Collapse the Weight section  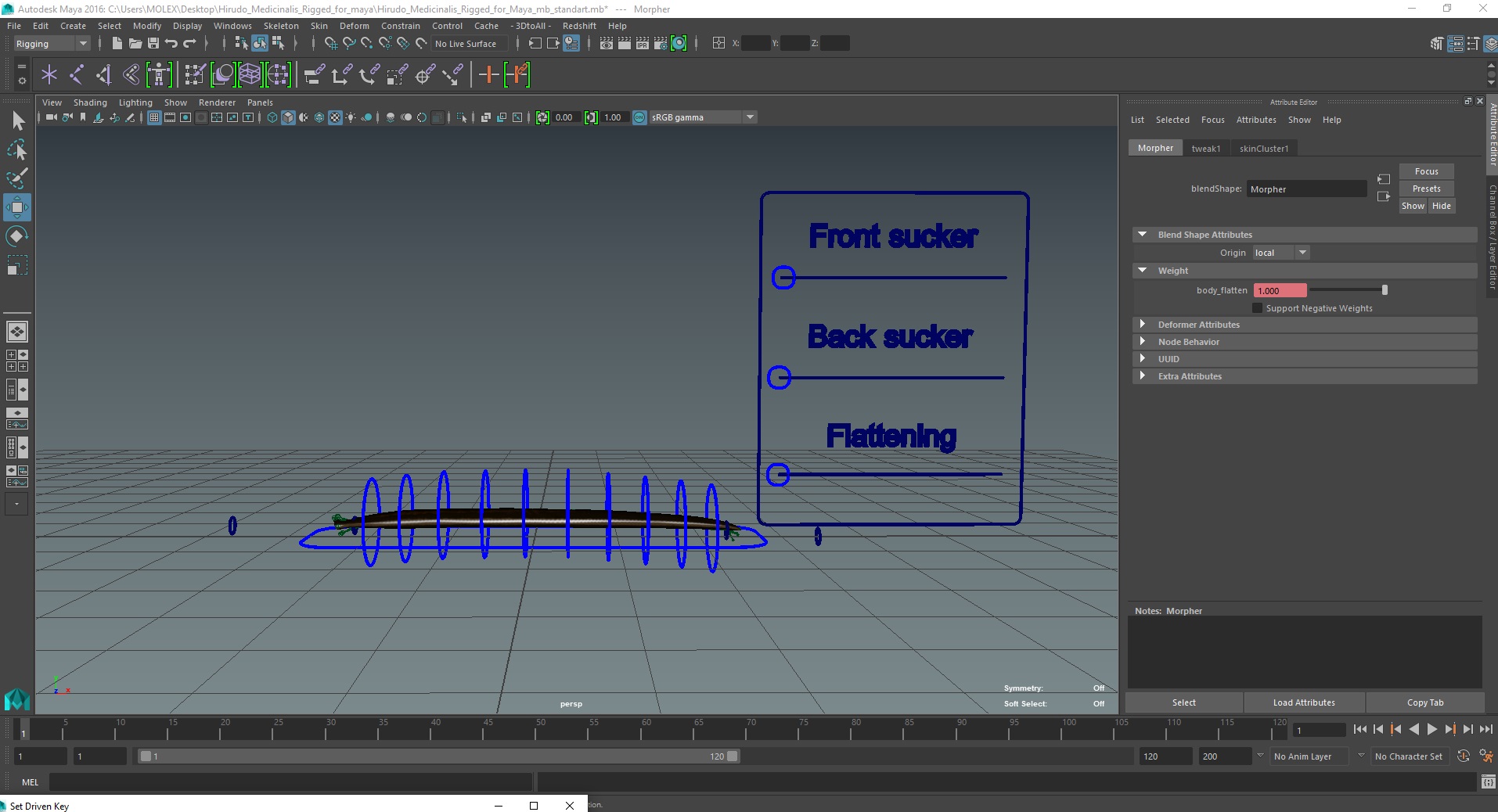tap(1142, 271)
